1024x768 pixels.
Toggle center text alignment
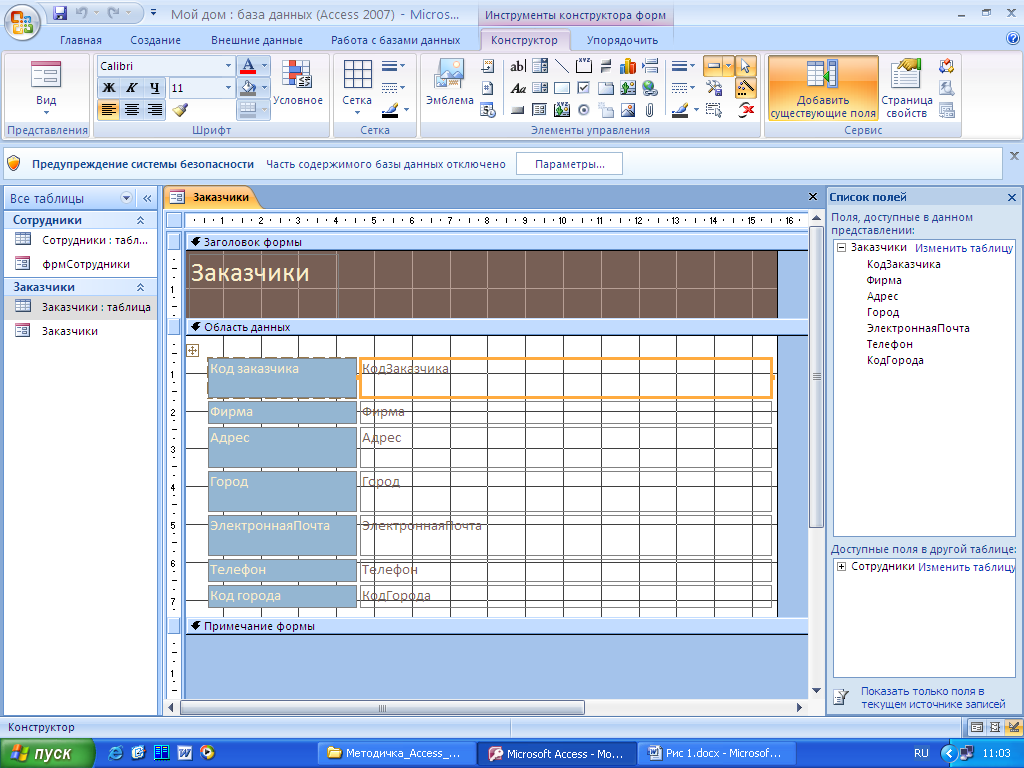pos(132,110)
